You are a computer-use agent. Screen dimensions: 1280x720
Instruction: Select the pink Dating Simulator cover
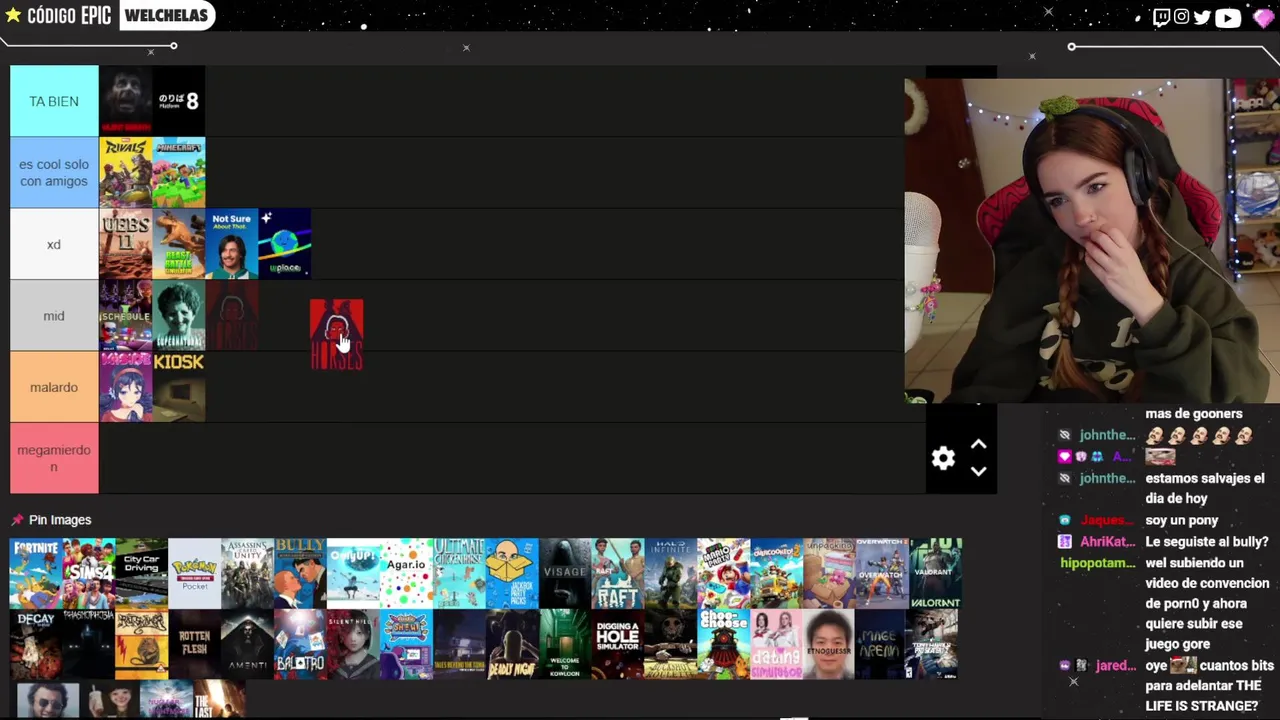click(x=777, y=644)
